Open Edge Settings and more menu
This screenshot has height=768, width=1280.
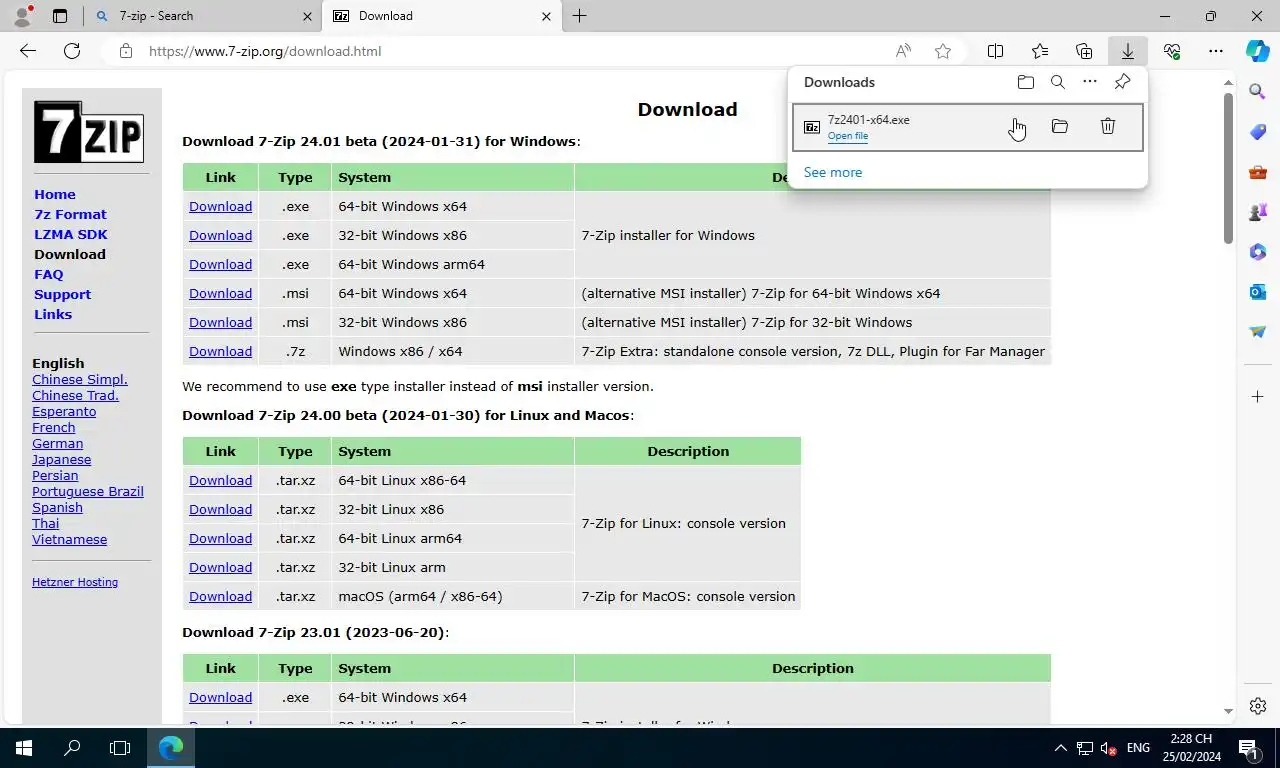(1216, 51)
